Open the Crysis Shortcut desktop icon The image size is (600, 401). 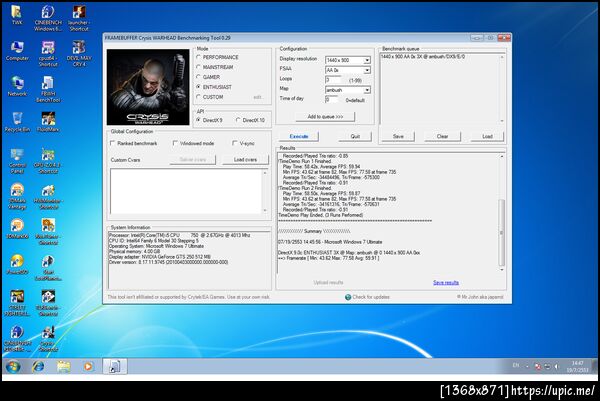[48, 339]
